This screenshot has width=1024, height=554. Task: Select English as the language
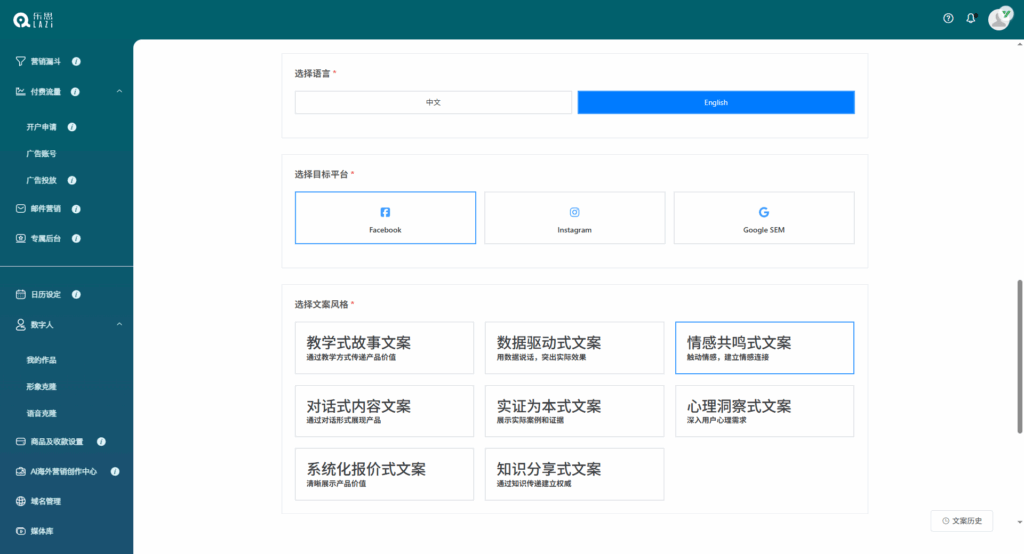(716, 103)
